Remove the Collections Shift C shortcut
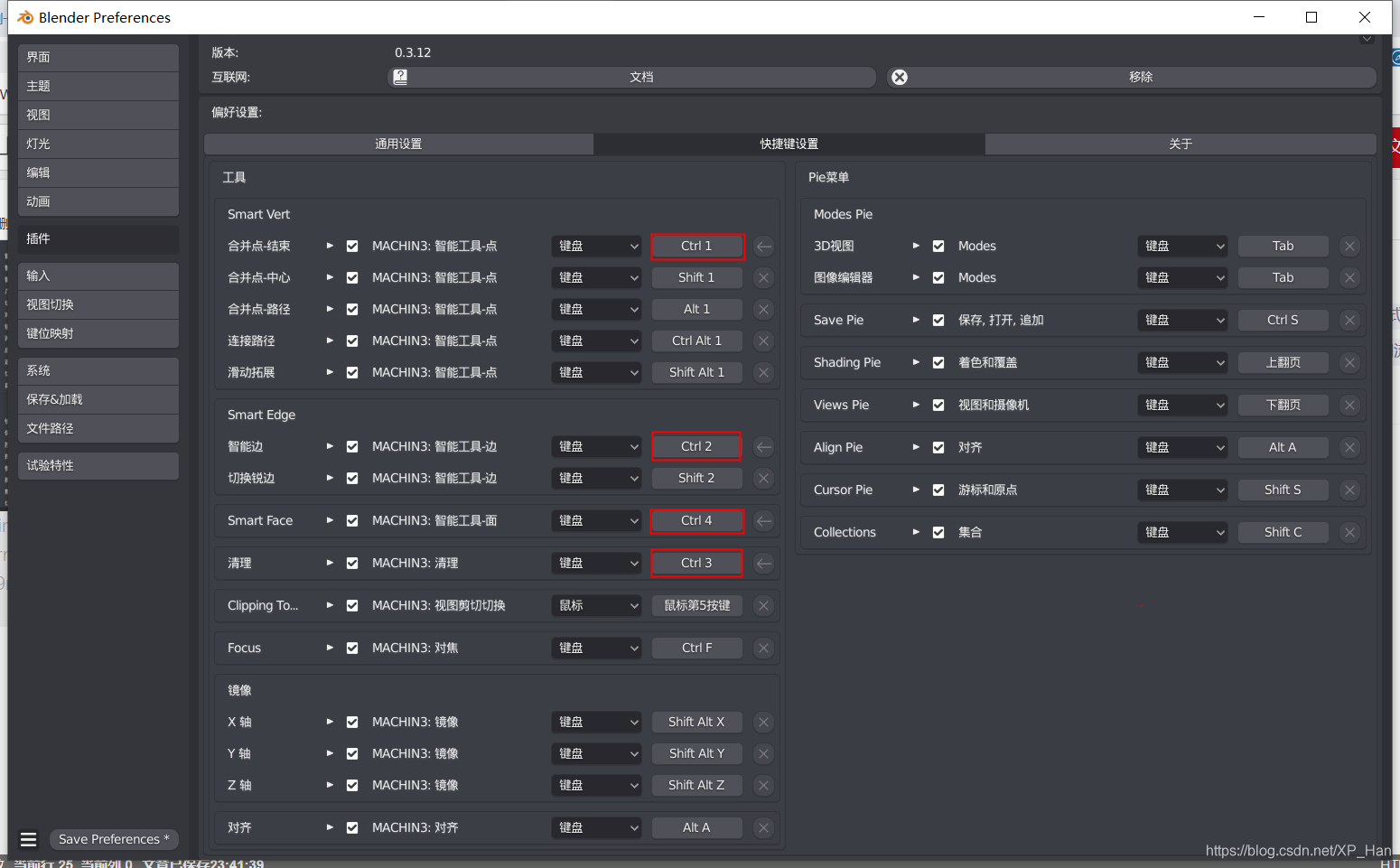This screenshot has height=868, width=1400. click(1349, 532)
